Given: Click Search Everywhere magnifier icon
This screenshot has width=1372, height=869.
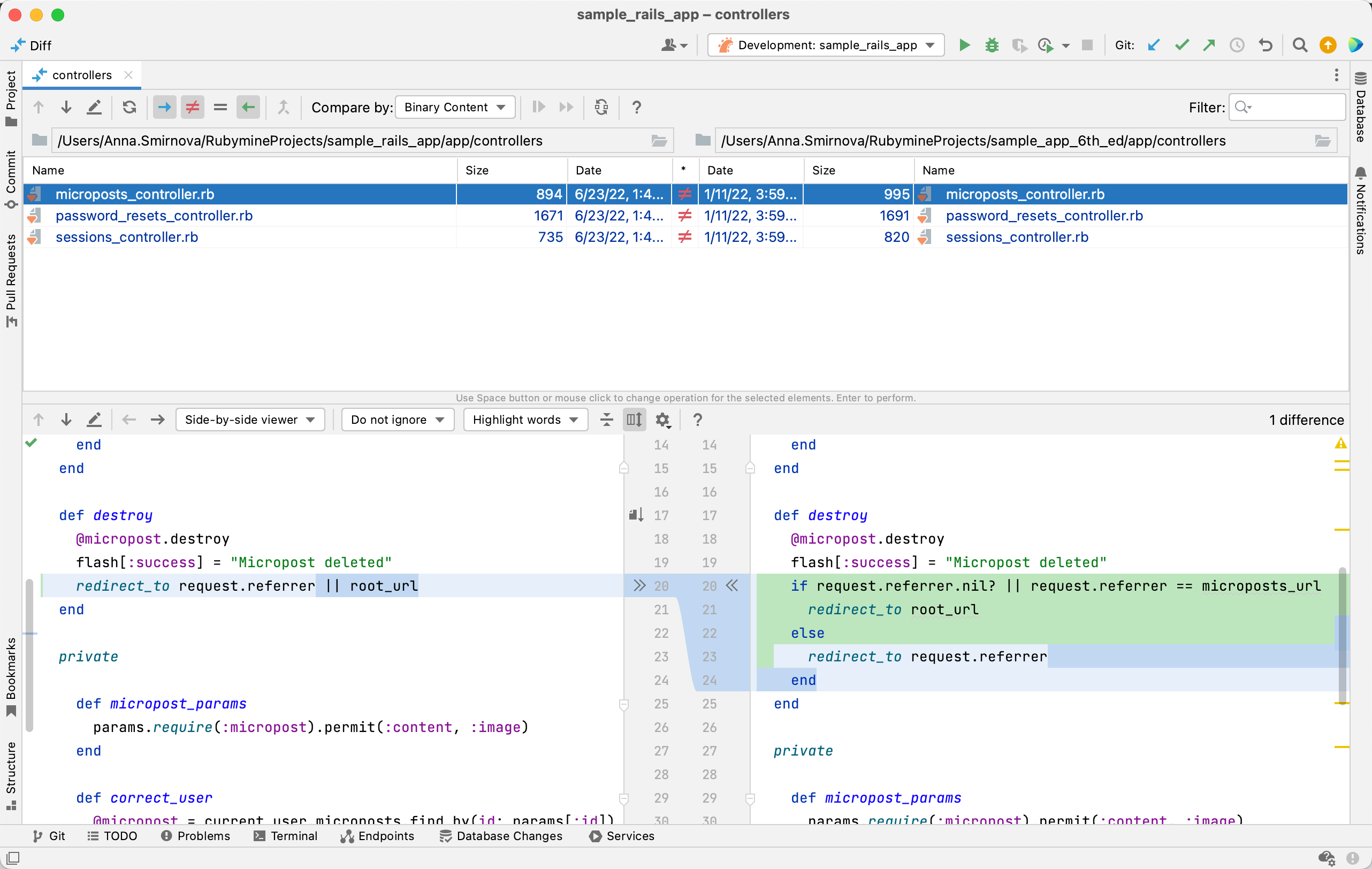Looking at the screenshot, I should (x=1300, y=45).
